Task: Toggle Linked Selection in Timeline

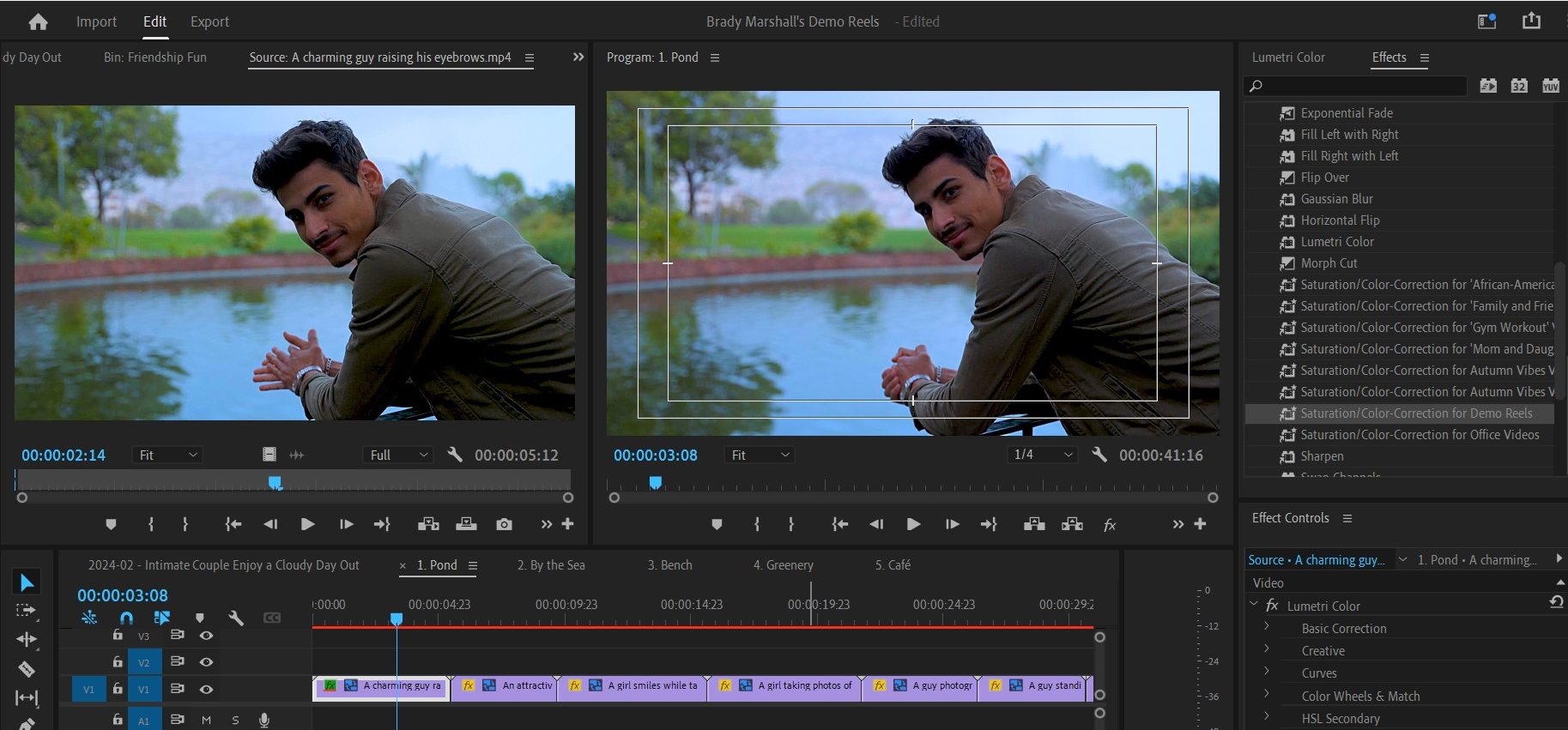Action: point(161,618)
